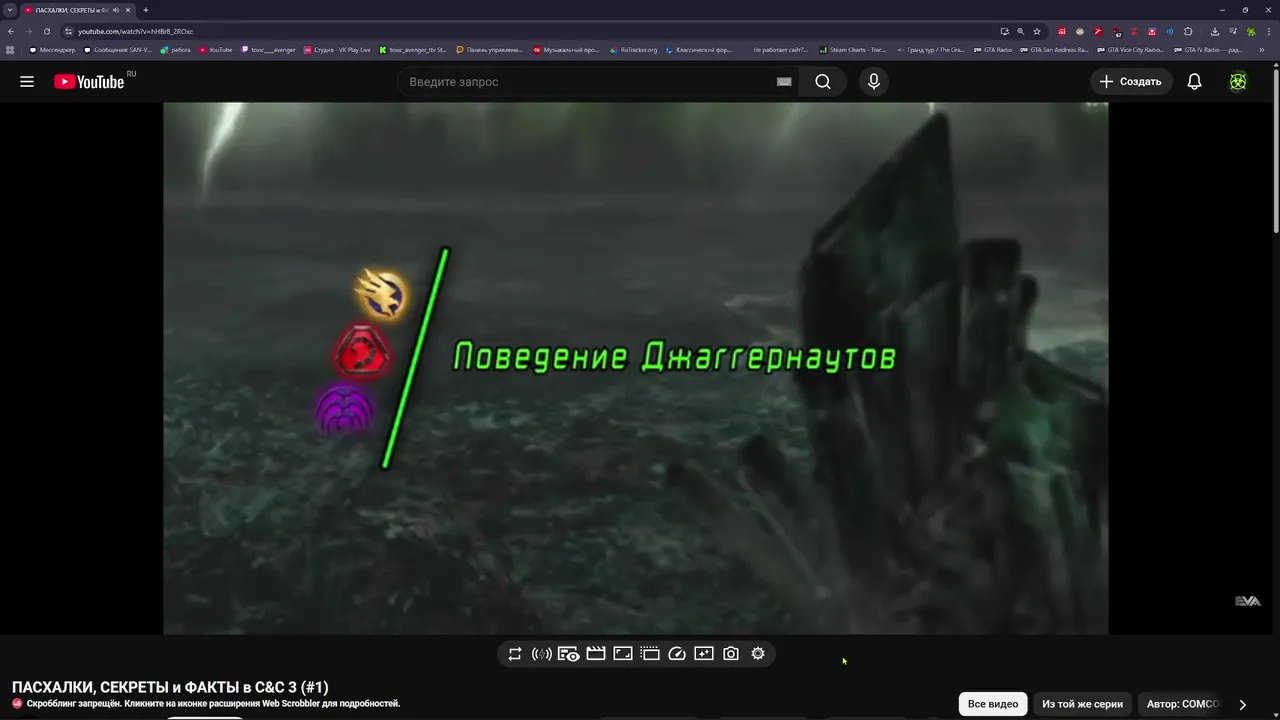Click the first red extension icon in the toolbar

pos(1062,31)
